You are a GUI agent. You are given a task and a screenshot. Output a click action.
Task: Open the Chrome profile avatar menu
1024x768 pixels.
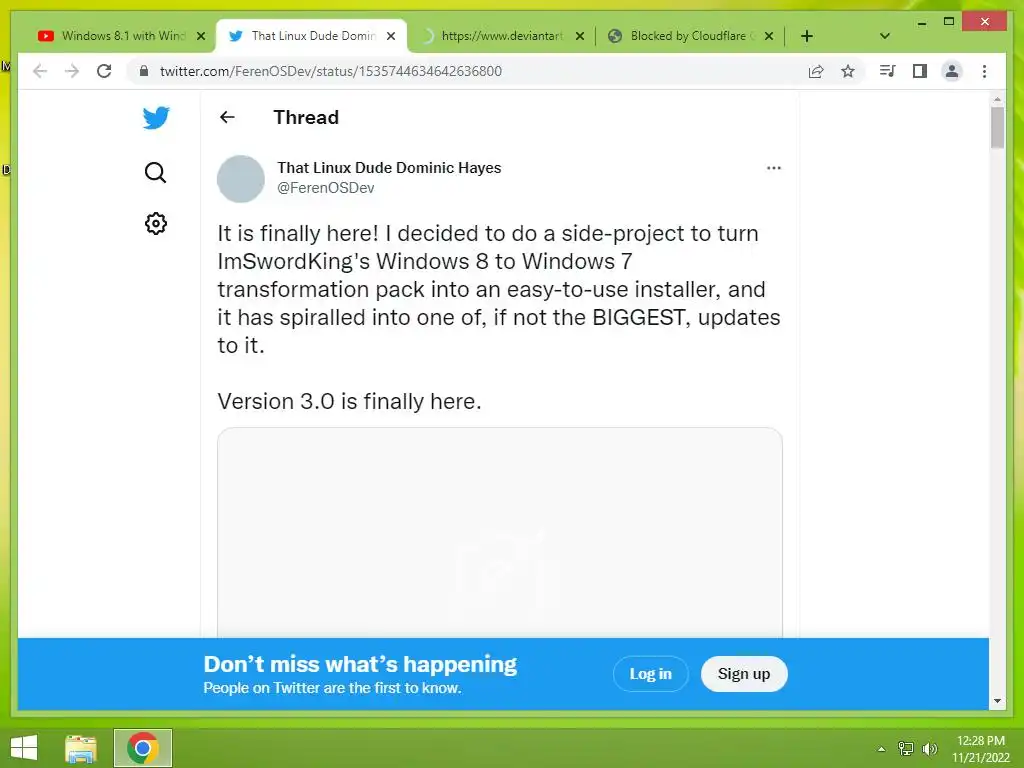[x=952, y=71]
